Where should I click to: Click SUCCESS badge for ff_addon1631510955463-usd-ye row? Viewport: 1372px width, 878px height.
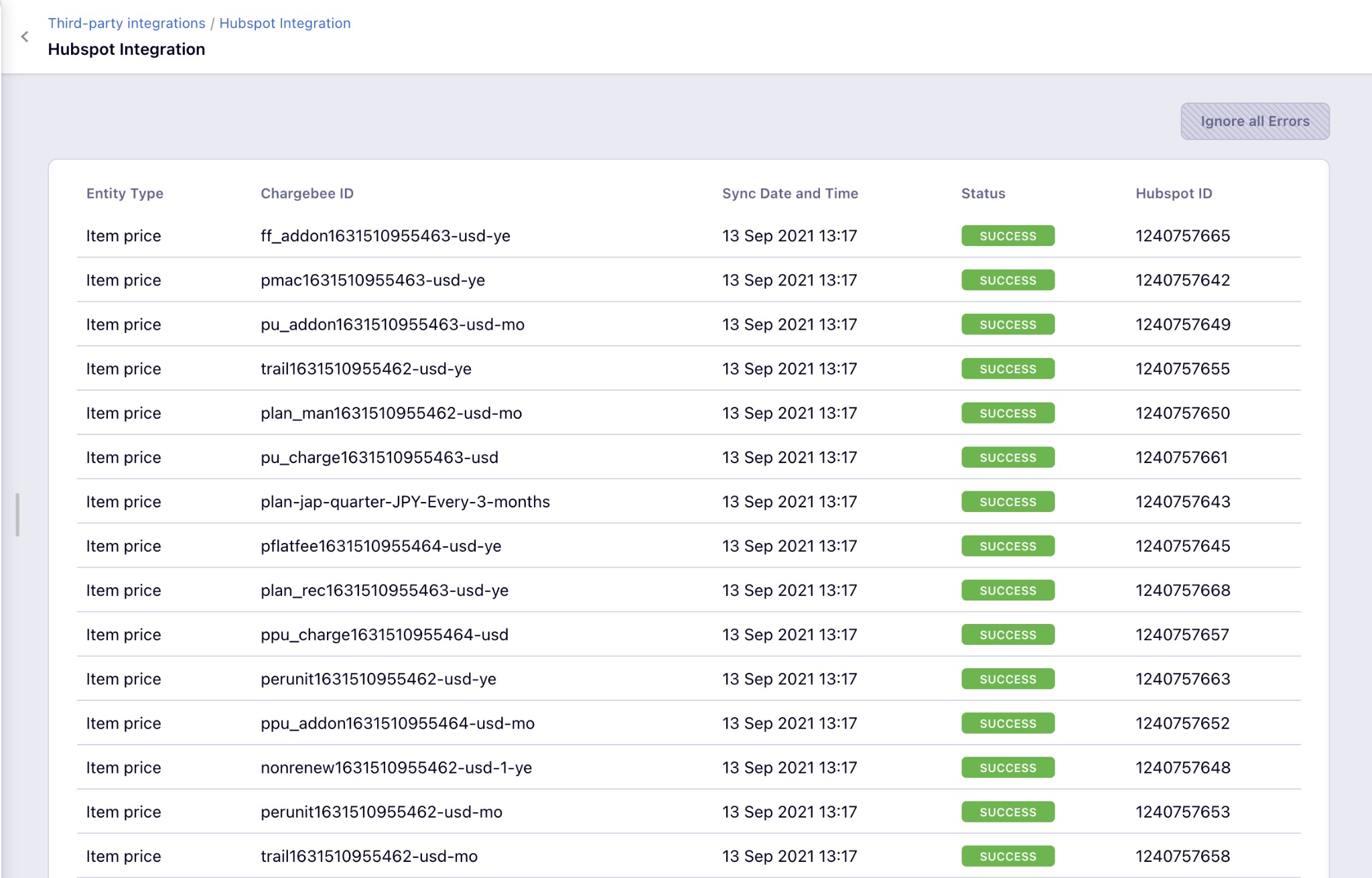click(1008, 236)
